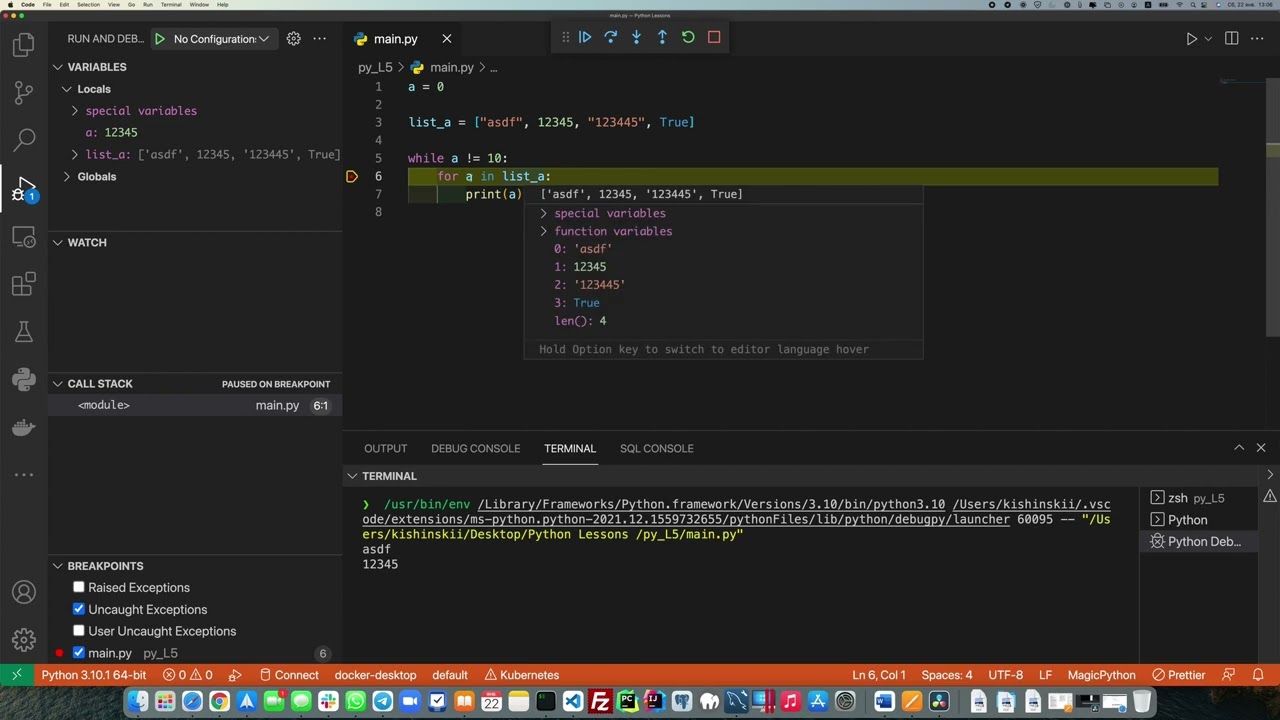Run Python file from editor title
This screenshot has height=720, width=1280.
point(1191,39)
